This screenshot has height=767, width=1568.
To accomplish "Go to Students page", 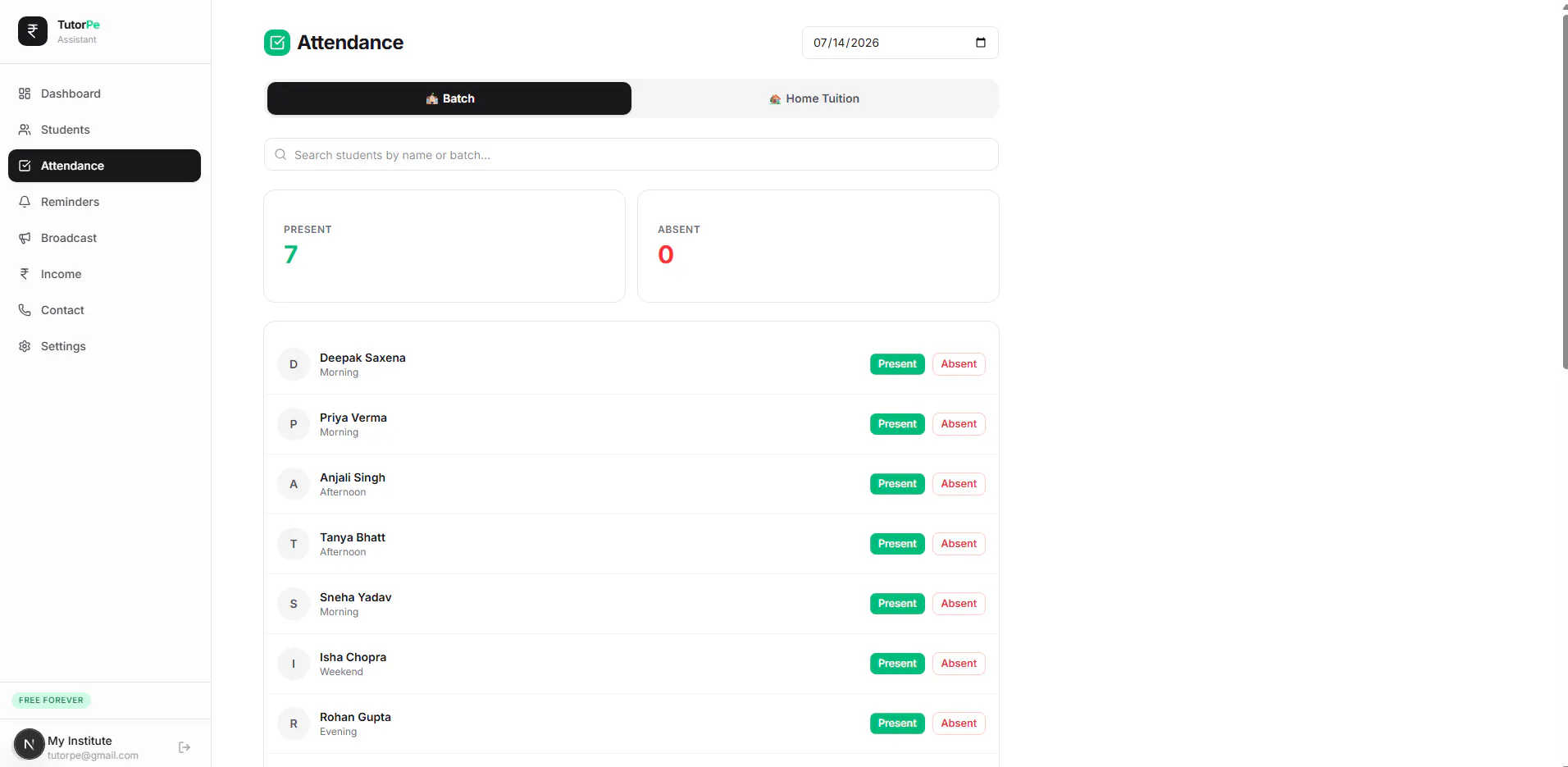I will point(104,130).
